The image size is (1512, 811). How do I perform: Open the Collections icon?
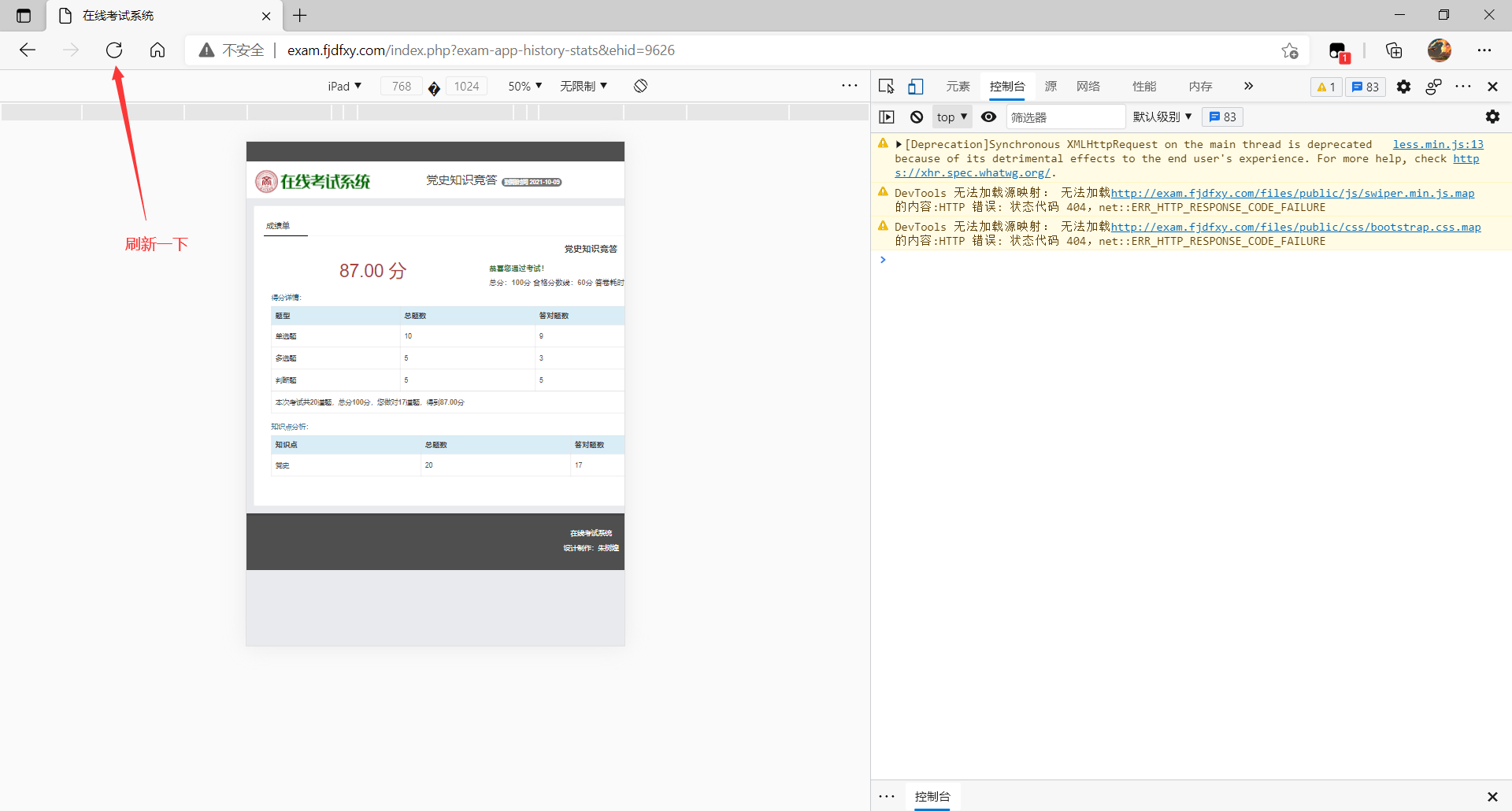pyautogui.click(x=1394, y=50)
